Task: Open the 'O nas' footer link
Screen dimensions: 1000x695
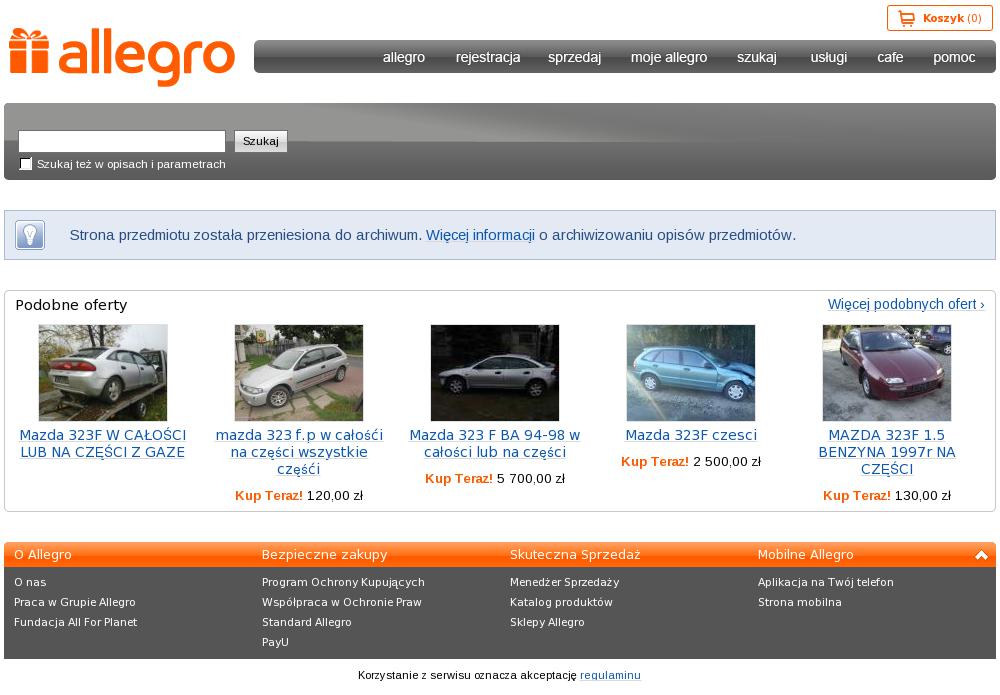Action: [x=30, y=582]
